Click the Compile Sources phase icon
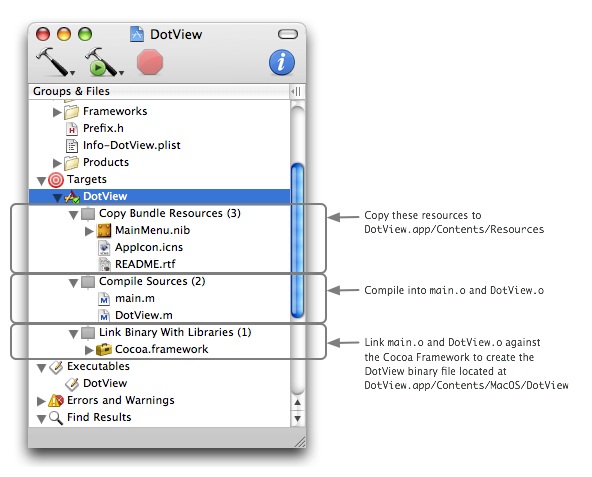The width and height of the screenshot is (592, 477). pos(88,282)
